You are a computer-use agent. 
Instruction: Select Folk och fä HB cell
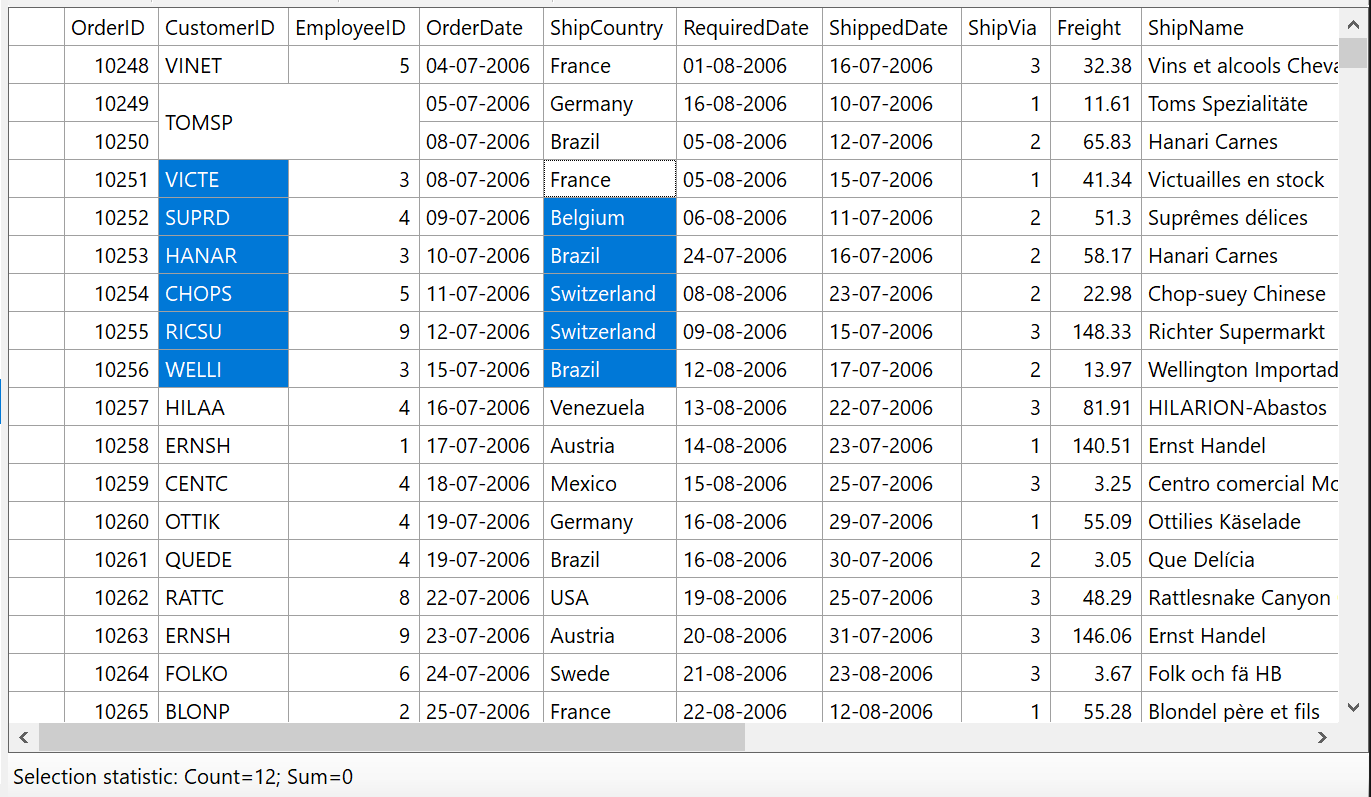tap(1240, 674)
